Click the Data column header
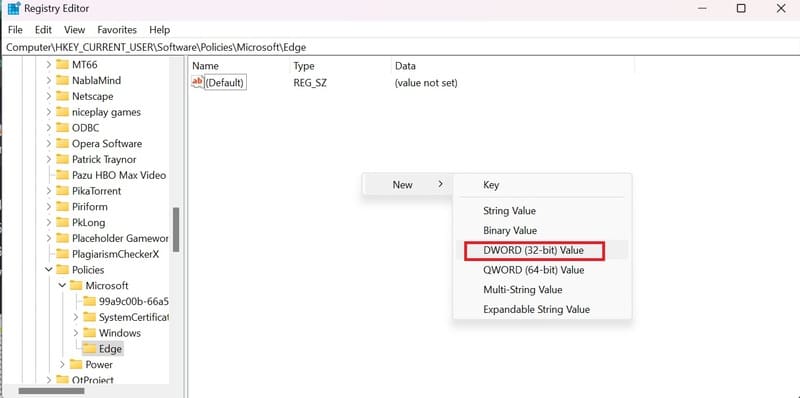The image size is (800, 398). [x=513, y=66]
